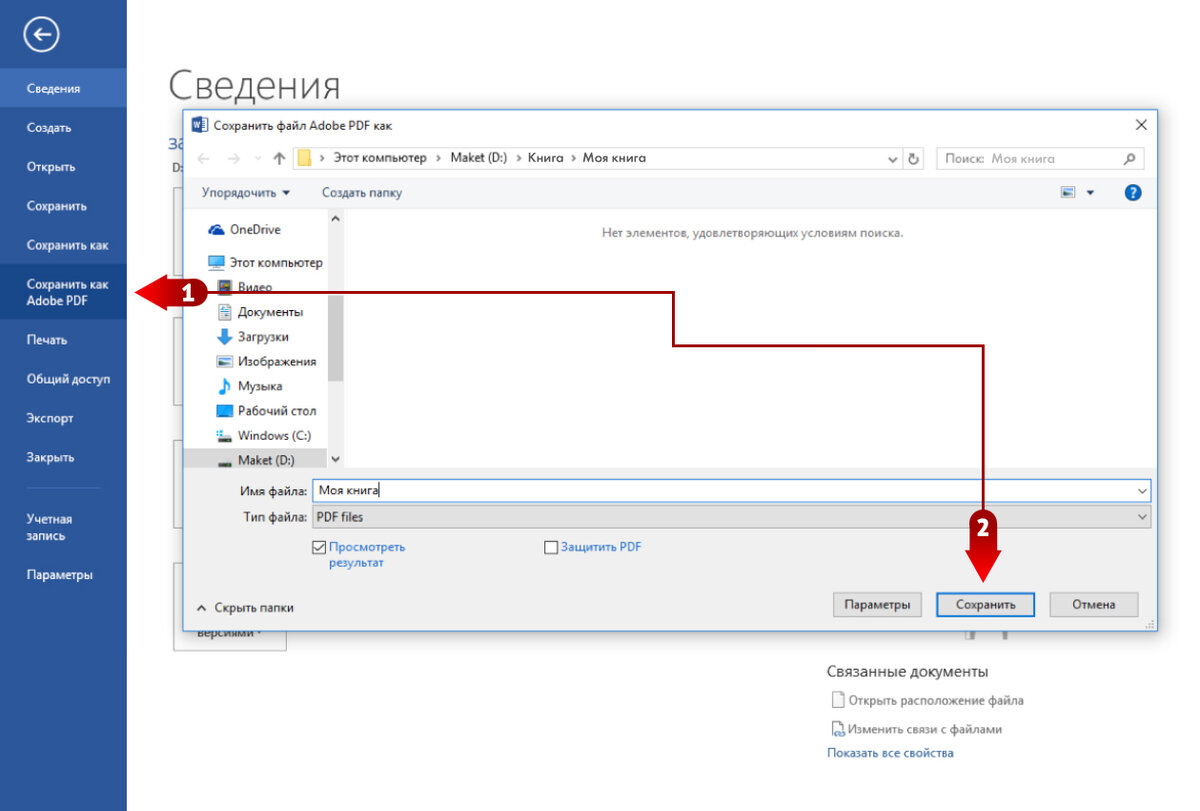Screen dimensions: 1200x811
Task: Close the save dialog with X
Action: 1140,125
